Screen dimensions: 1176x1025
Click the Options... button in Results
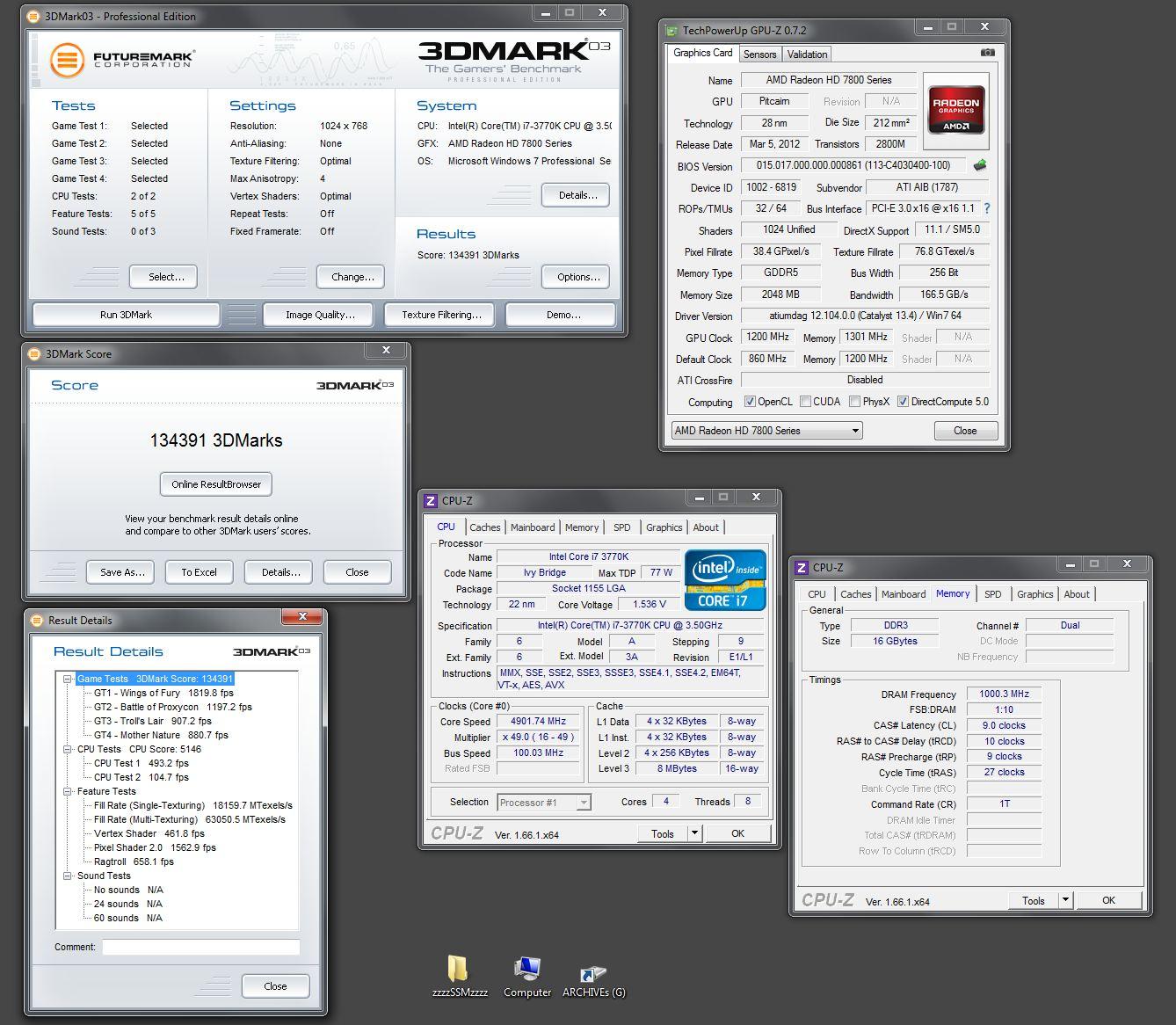[577, 277]
